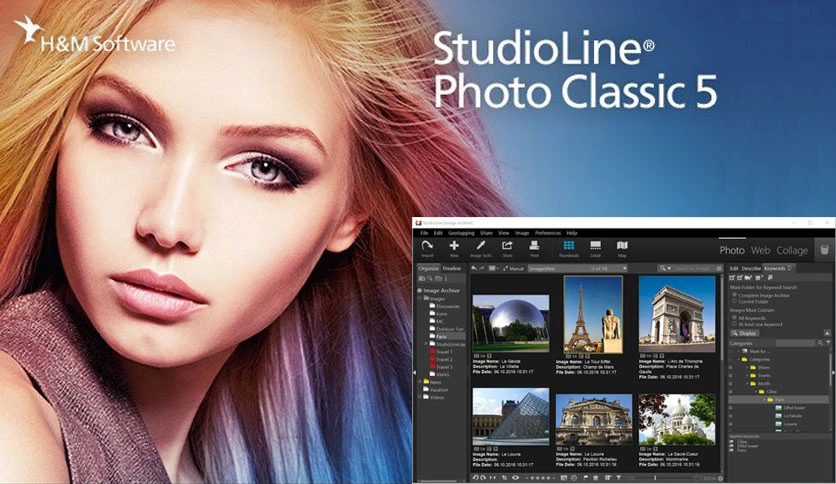Select the La Tour Eiffel thumbnail

click(x=593, y=314)
